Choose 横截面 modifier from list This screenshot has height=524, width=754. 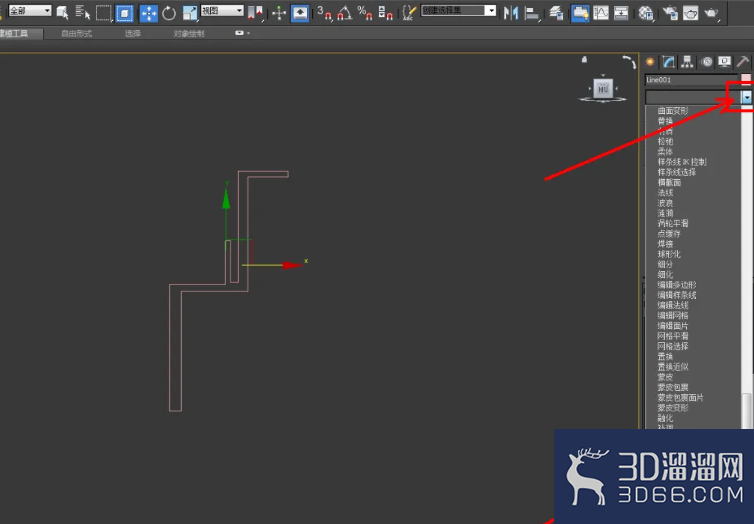669,182
